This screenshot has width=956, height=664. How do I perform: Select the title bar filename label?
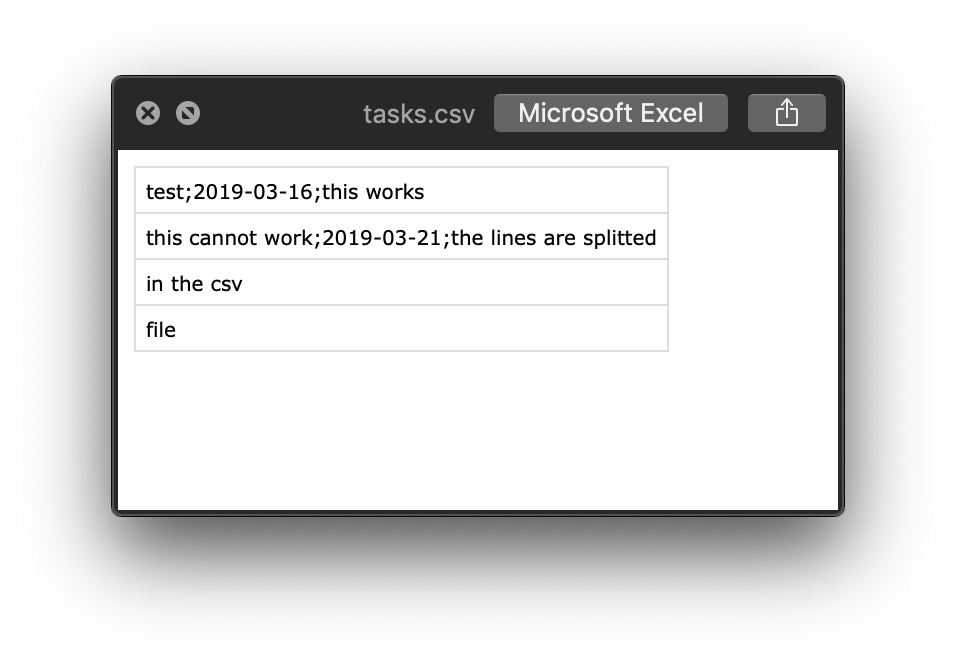pyautogui.click(x=417, y=113)
